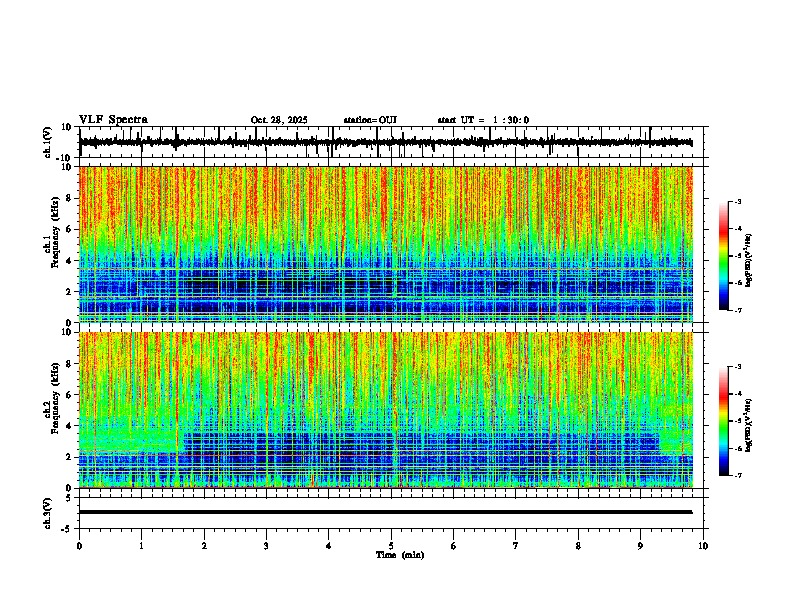The image size is (792, 612).
Task: Click time axis tick label "5"
Action: click(x=391, y=546)
